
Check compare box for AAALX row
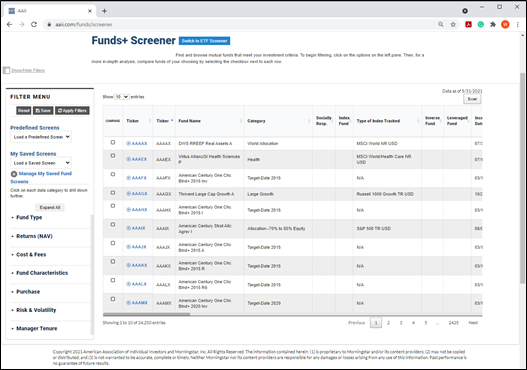point(113,280)
